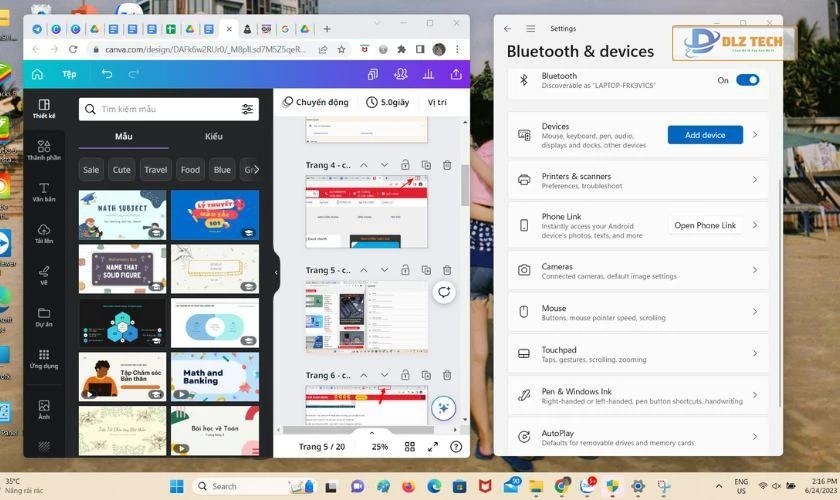Open Ảnh photos panel
Image resolution: width=840 pixels, height=500 pixels.
coord(44,409)
